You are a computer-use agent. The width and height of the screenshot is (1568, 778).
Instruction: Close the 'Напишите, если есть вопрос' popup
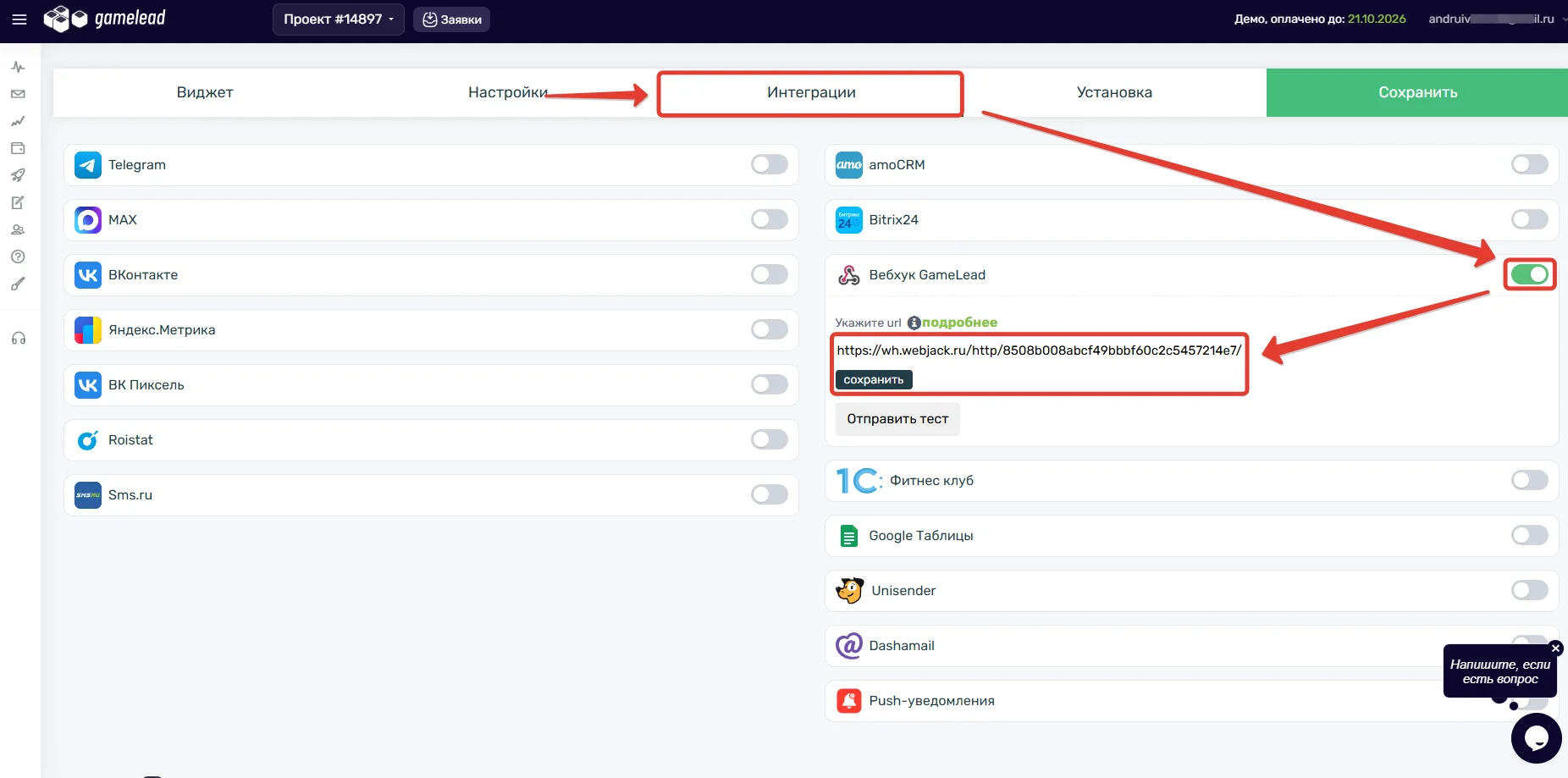[1555, 648]
